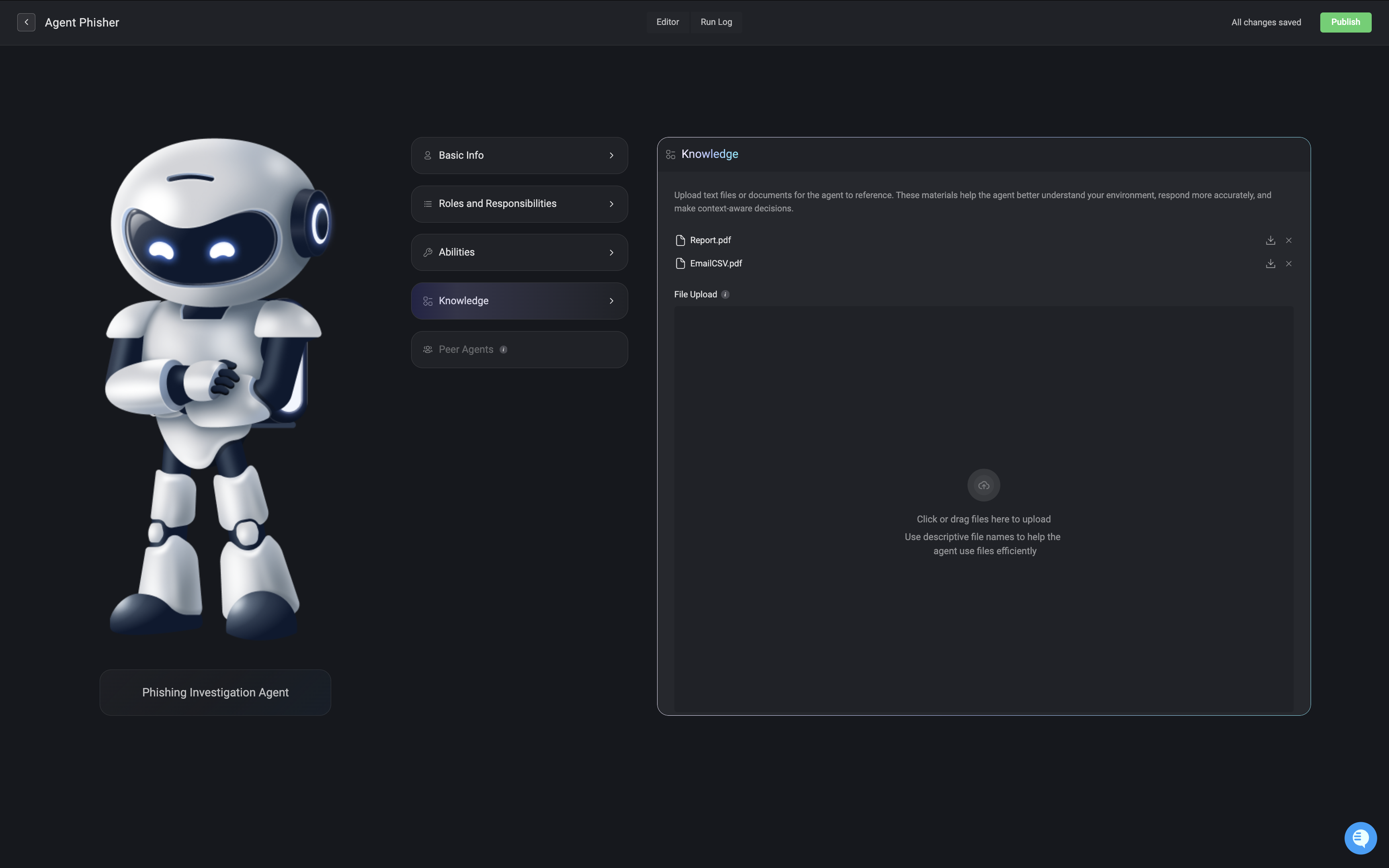Click the File Upload info icon

[x=725, y=295]
